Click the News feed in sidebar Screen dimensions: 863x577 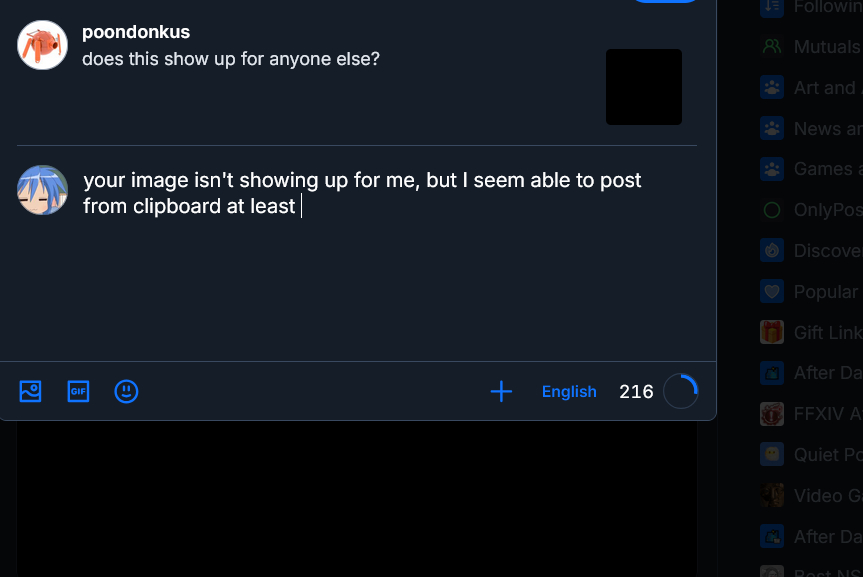[x=826, y=128]
